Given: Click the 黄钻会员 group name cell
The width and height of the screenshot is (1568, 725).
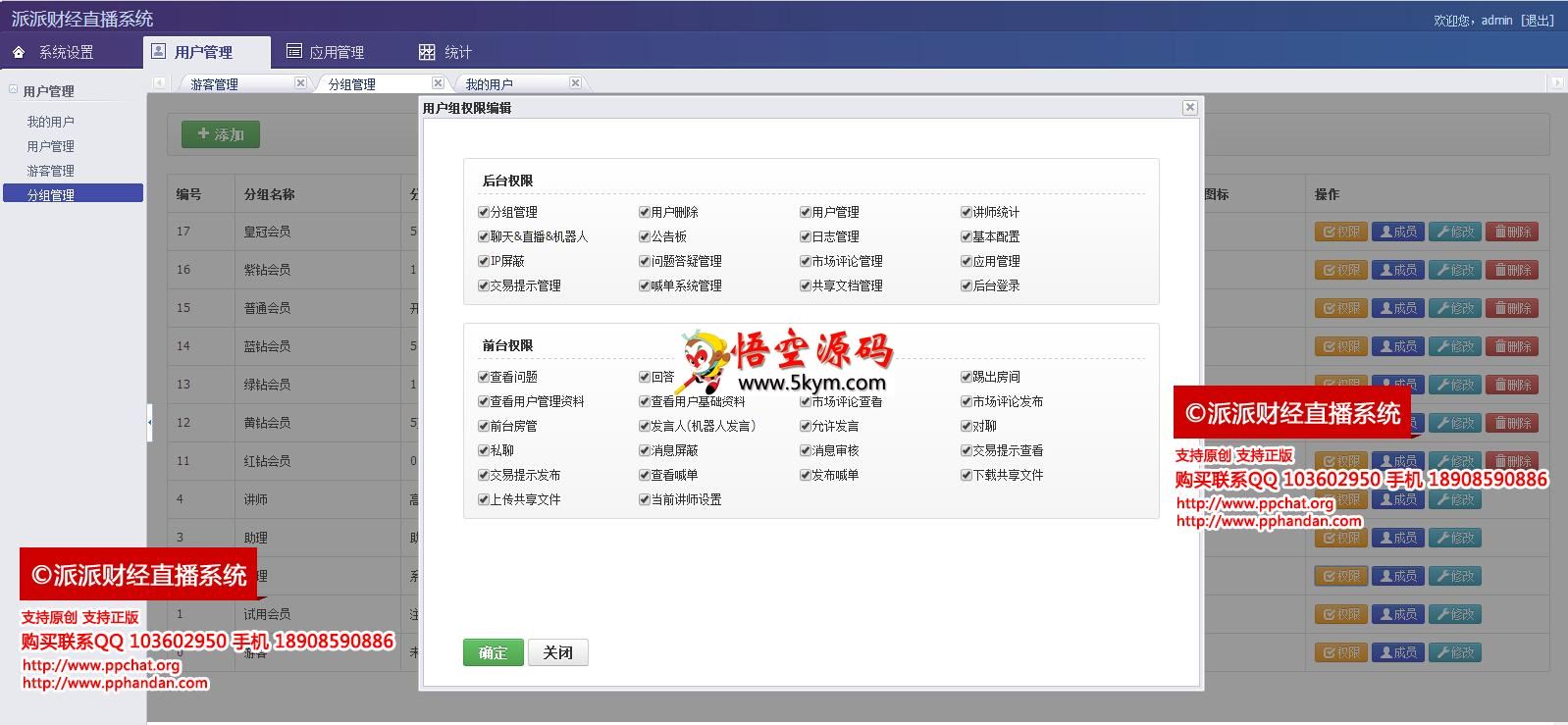Looking at the screenshot, I should tap(318, 423).
